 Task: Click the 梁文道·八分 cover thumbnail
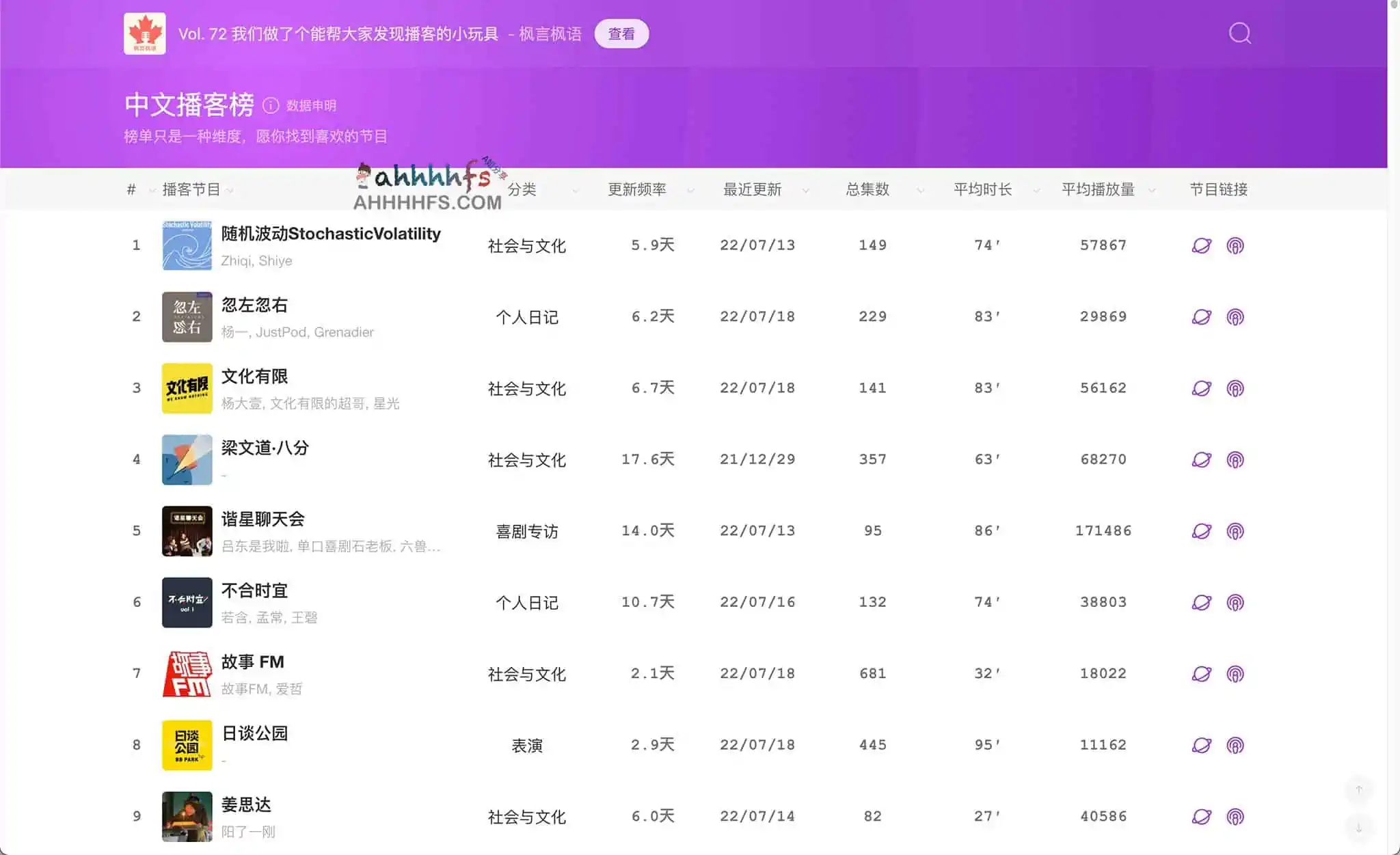coord(187,459)
